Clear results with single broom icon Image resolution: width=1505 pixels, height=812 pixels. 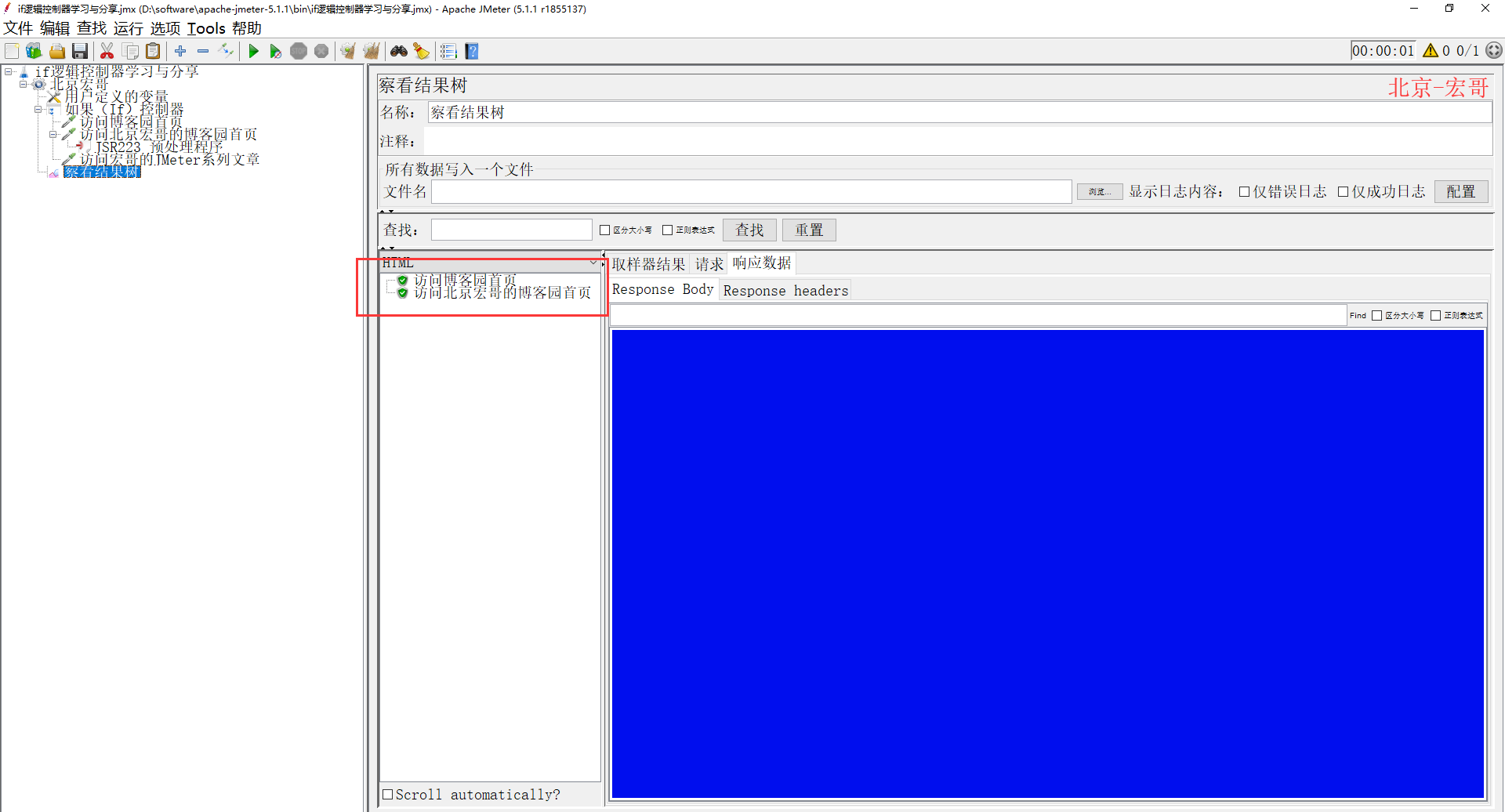point(348,51)
